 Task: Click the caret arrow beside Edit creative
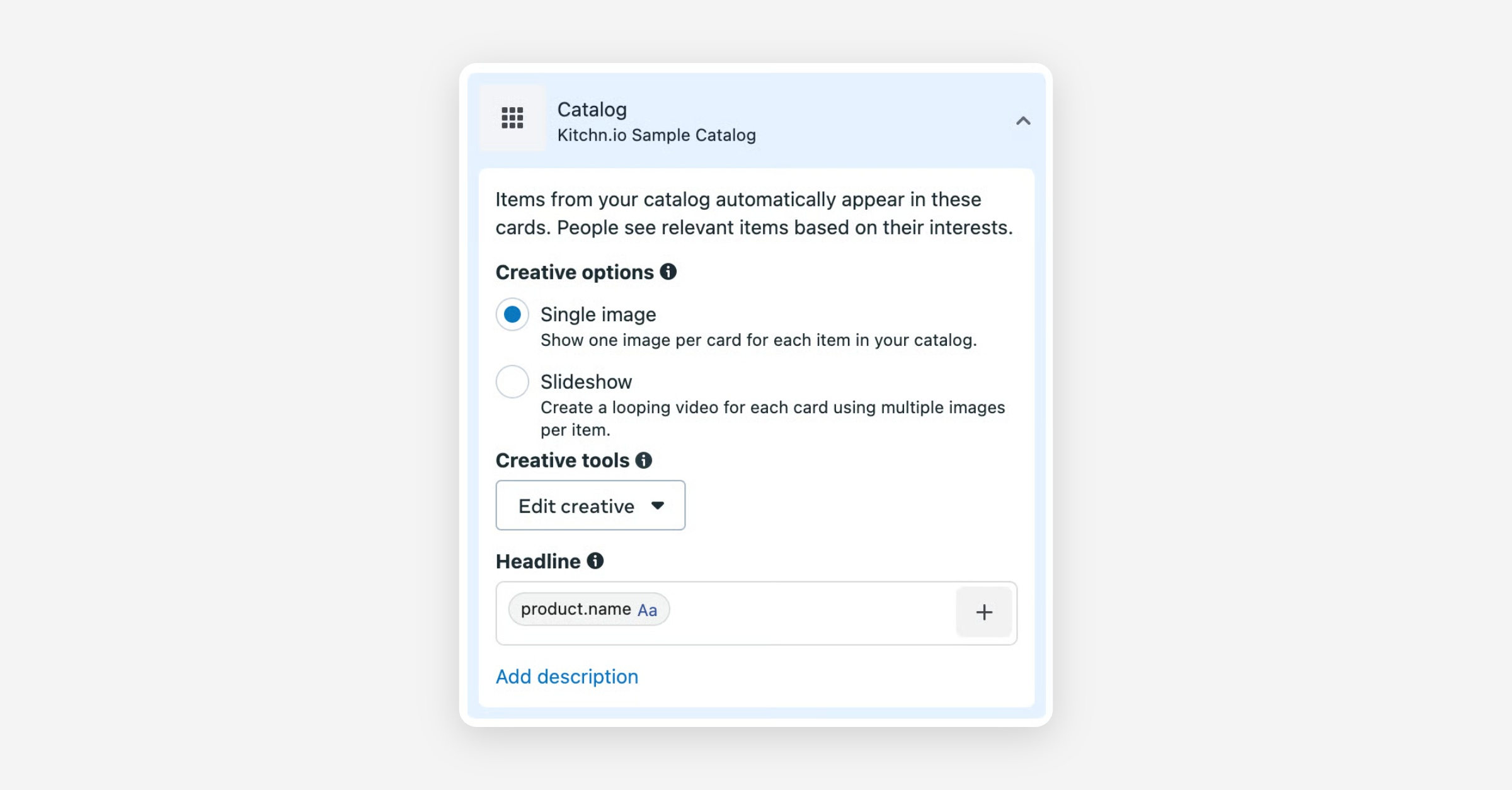(x=658, y=505)
